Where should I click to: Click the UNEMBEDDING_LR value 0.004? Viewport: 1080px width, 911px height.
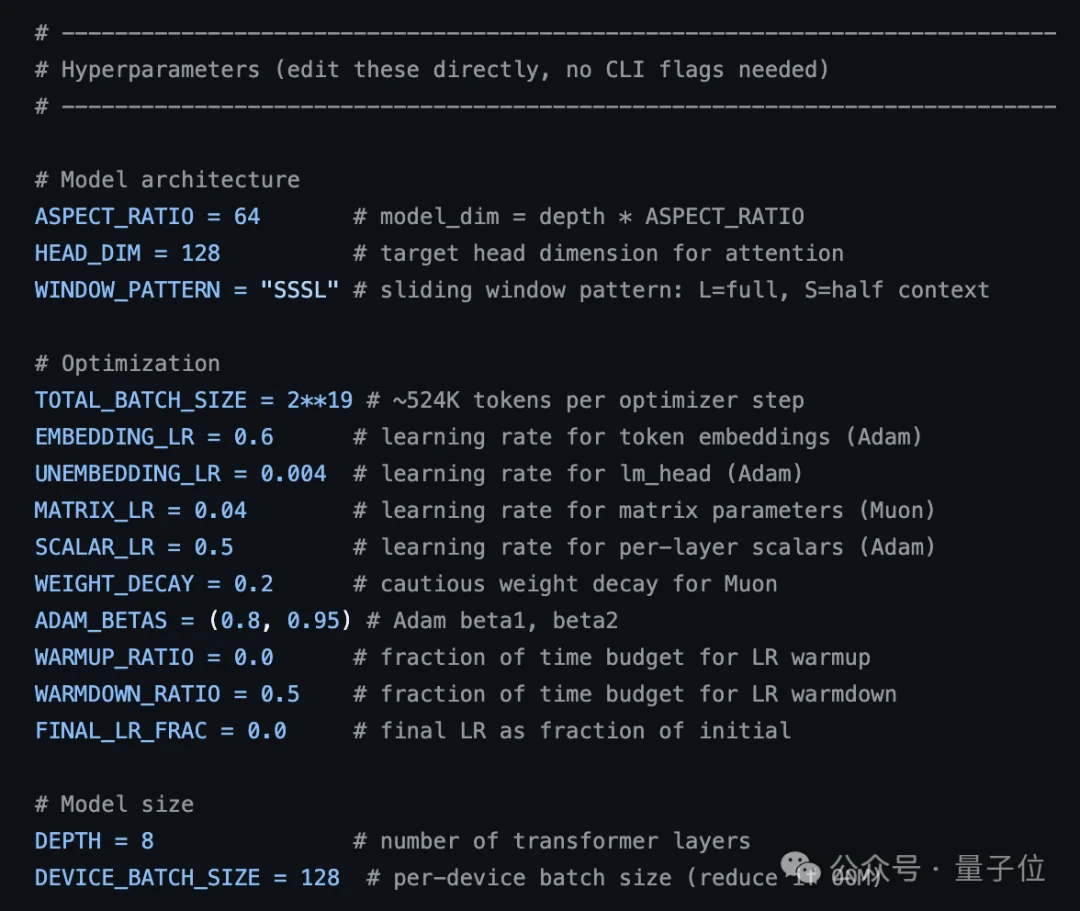coord(293,474)
